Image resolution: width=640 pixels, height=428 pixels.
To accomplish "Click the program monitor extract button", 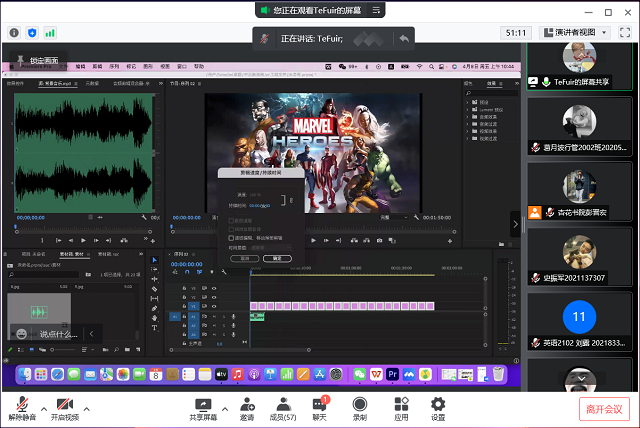I will click(x=367, y=240).
